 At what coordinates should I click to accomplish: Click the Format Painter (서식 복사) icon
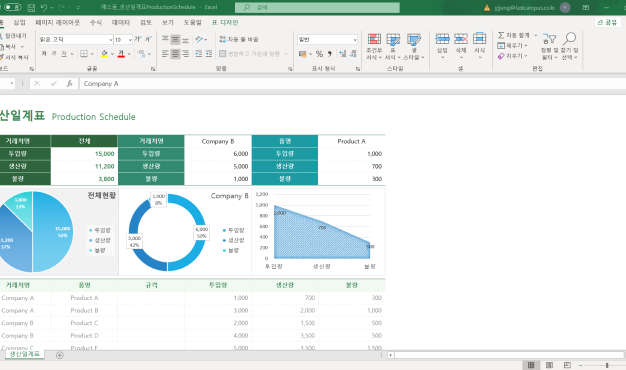[x=14, y=57]
